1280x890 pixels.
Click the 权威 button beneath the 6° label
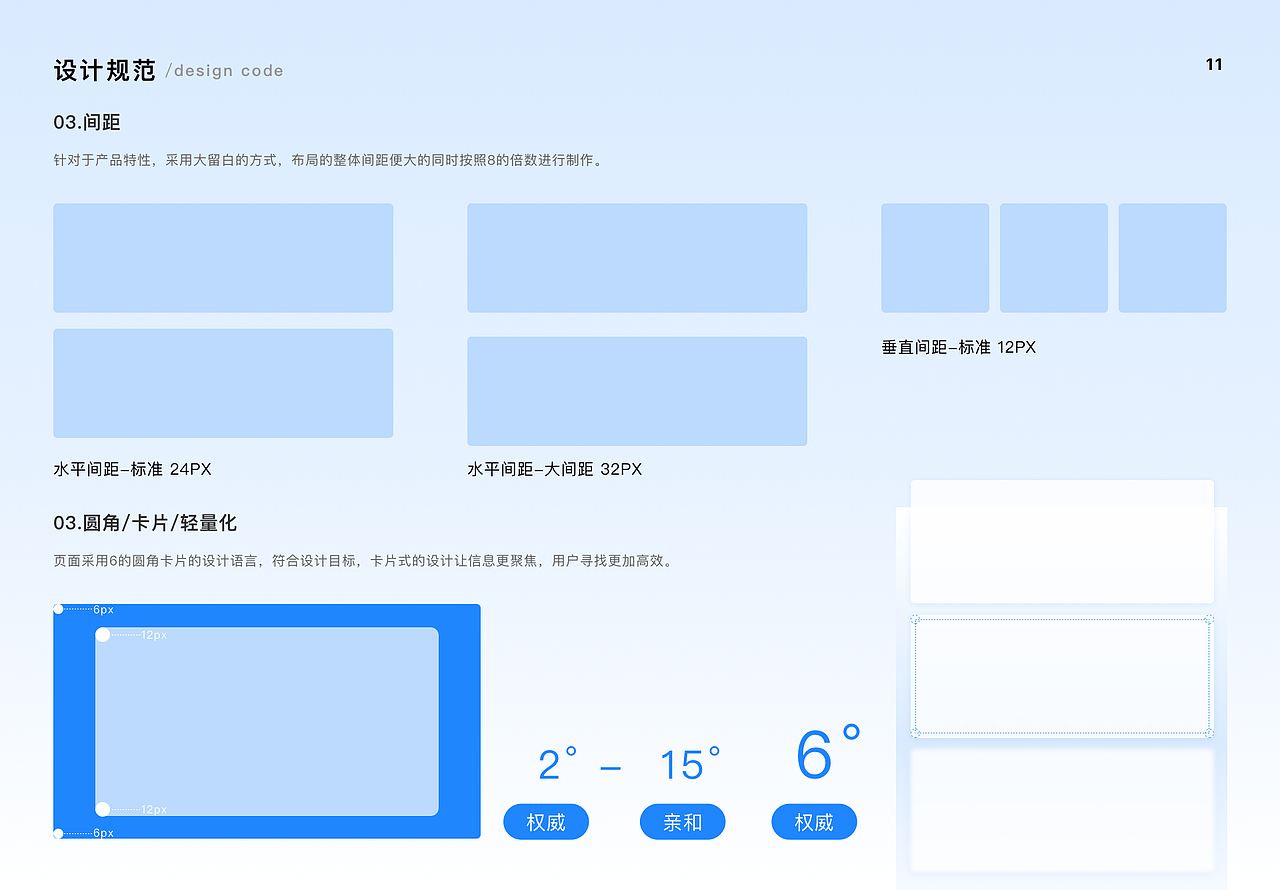tap(813, 821)
